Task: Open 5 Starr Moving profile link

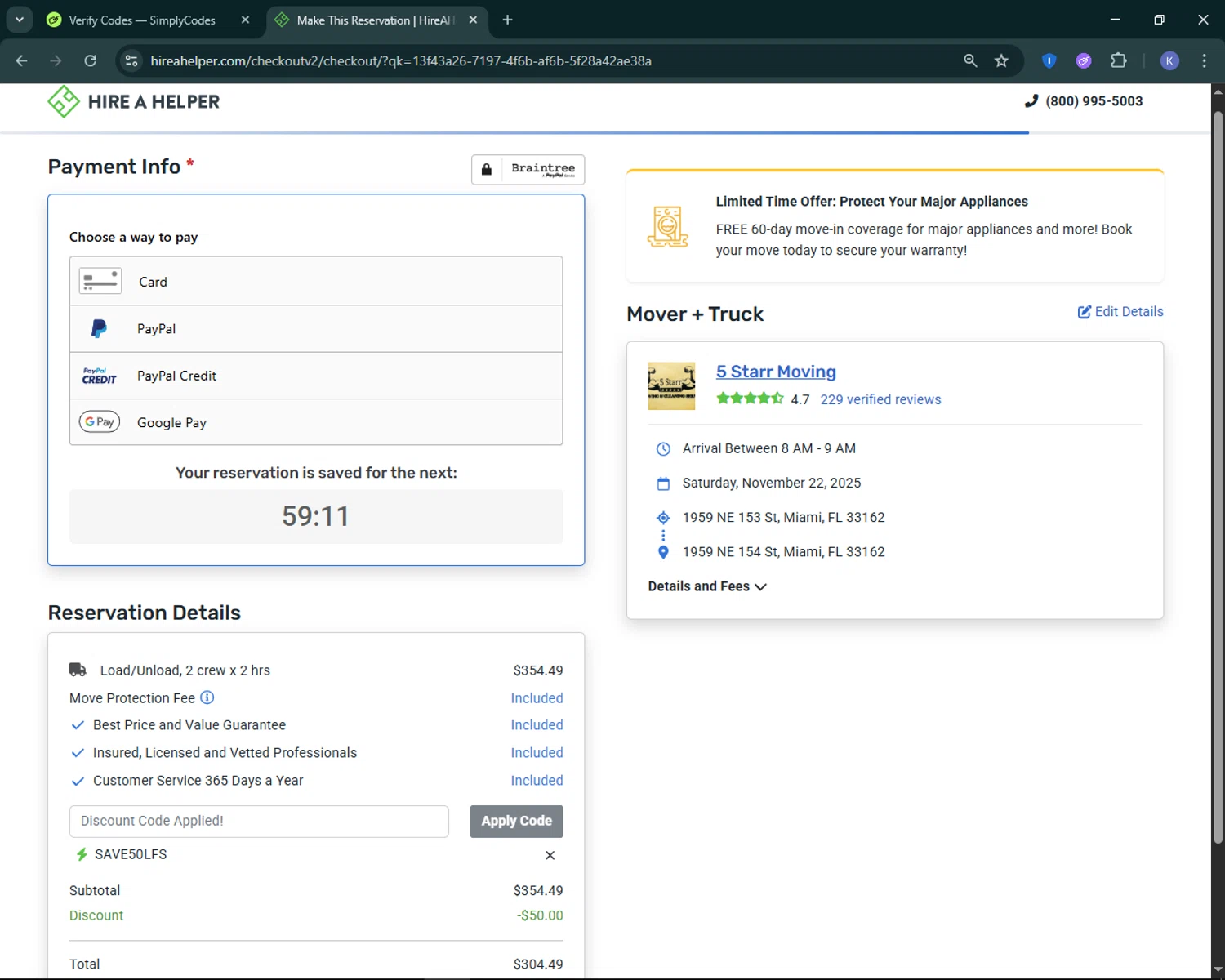Action: [776, 372]
